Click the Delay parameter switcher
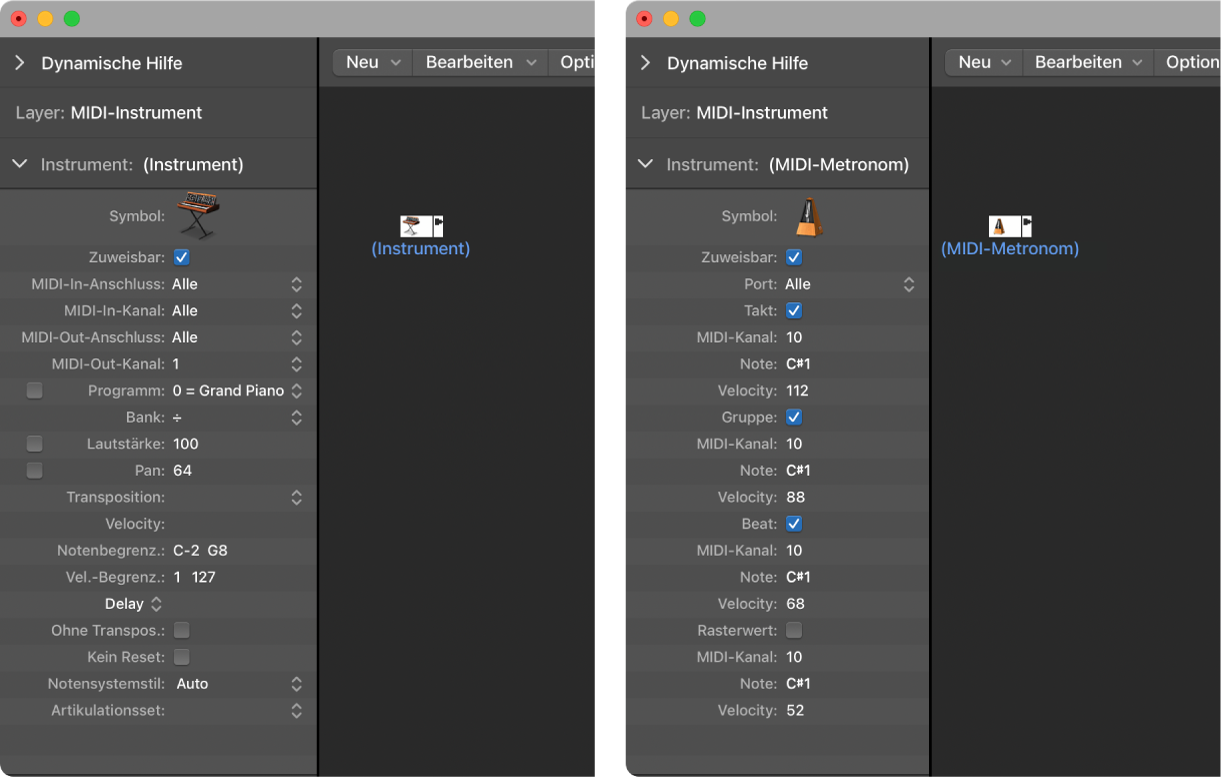The image size is (1221, 777). (x=133, y=604)
